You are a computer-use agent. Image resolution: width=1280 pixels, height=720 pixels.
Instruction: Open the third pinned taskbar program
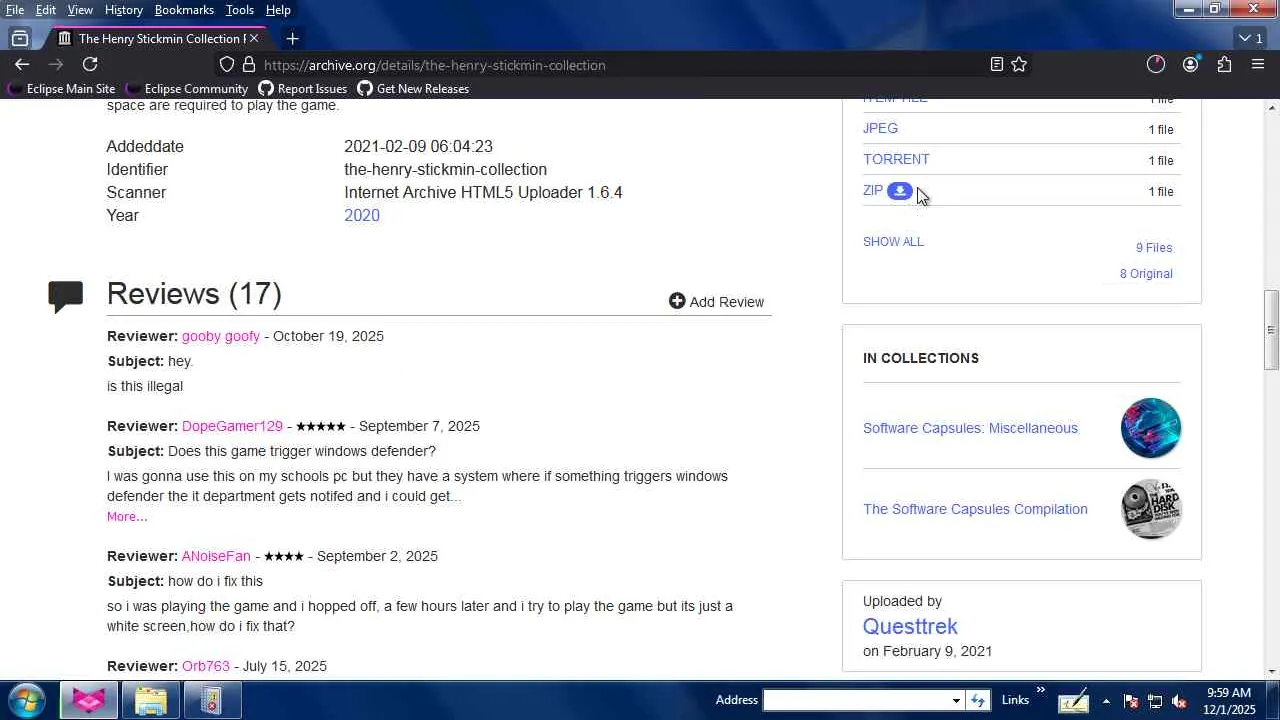point(211,700)
